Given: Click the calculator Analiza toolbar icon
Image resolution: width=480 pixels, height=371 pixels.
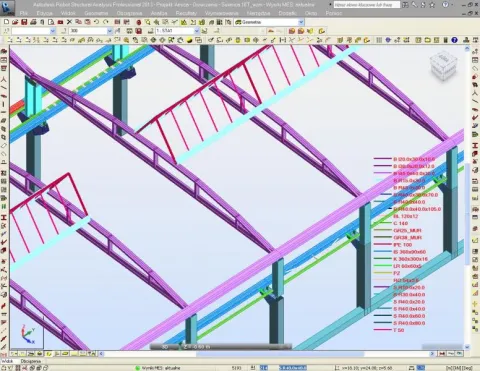Looking at the screenshot, I should [219, 22].
